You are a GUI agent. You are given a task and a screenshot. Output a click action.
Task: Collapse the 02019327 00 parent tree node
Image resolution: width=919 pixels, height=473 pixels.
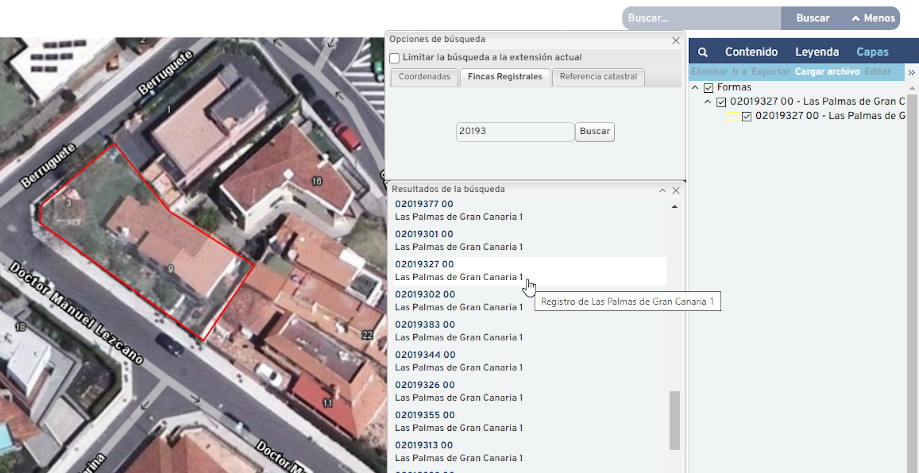point(708,102)
